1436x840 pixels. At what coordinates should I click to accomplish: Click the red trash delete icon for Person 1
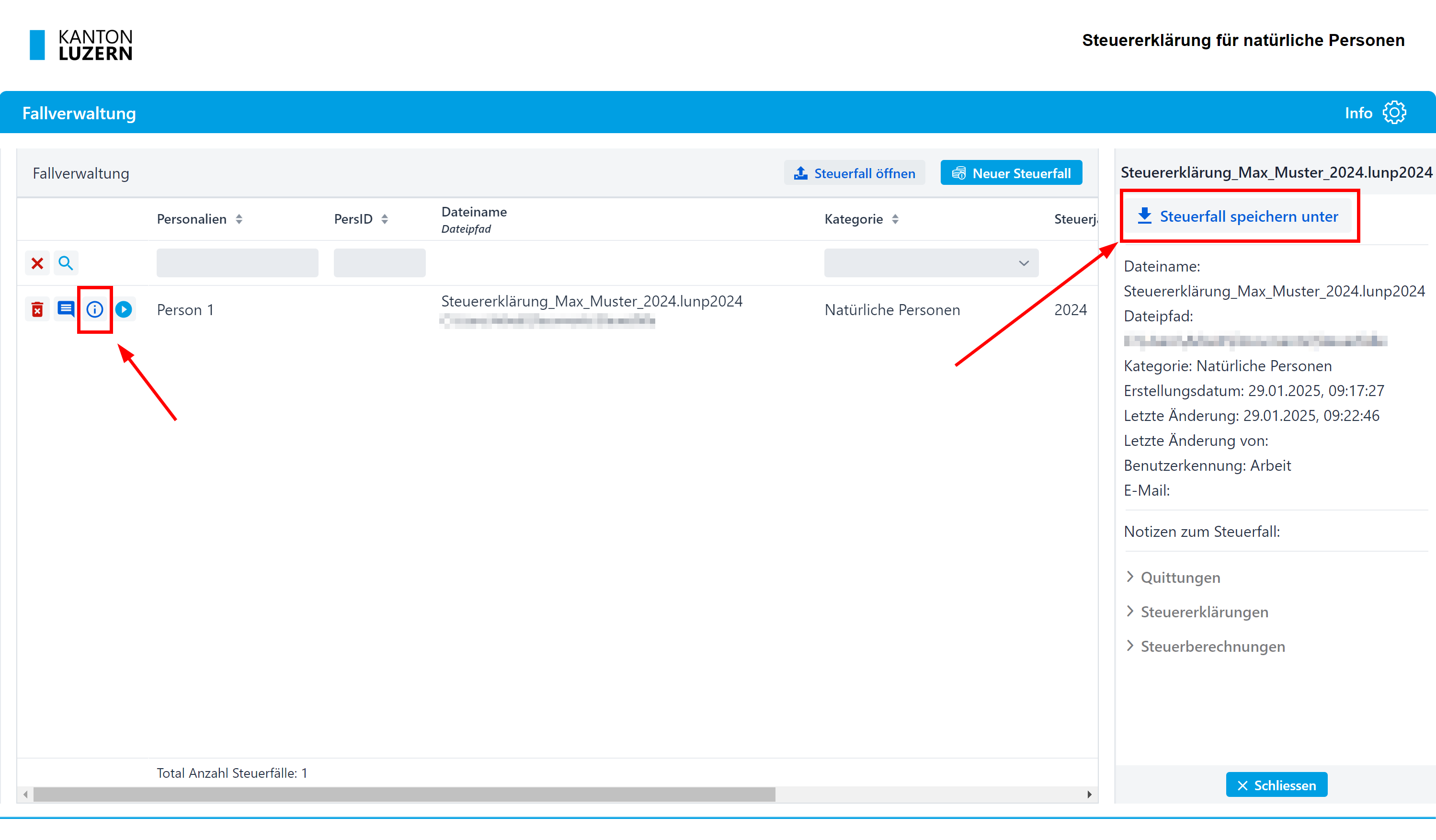pyautogui.click(x=37, y=309)
